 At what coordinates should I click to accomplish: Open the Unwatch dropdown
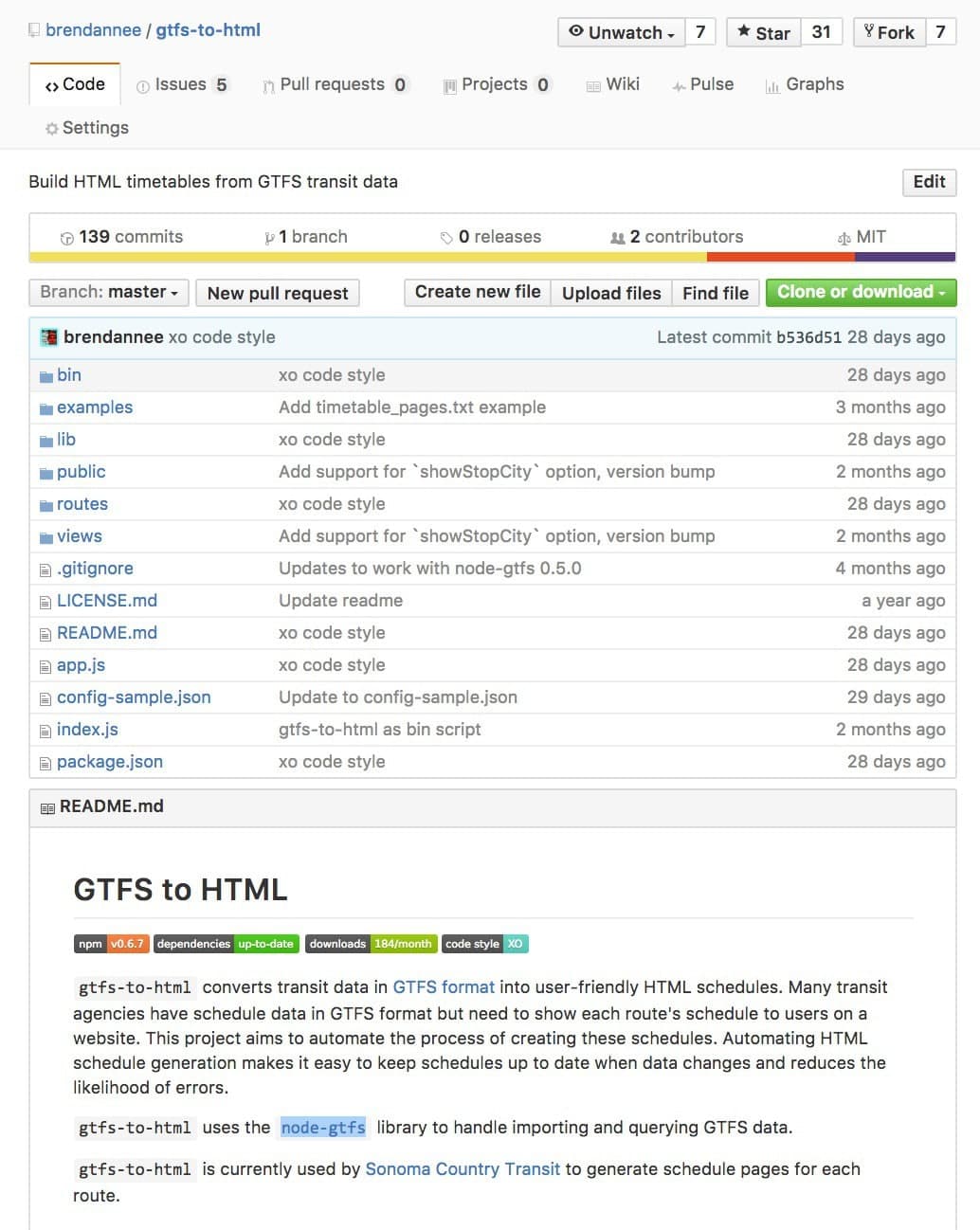(x=622, y=32)
